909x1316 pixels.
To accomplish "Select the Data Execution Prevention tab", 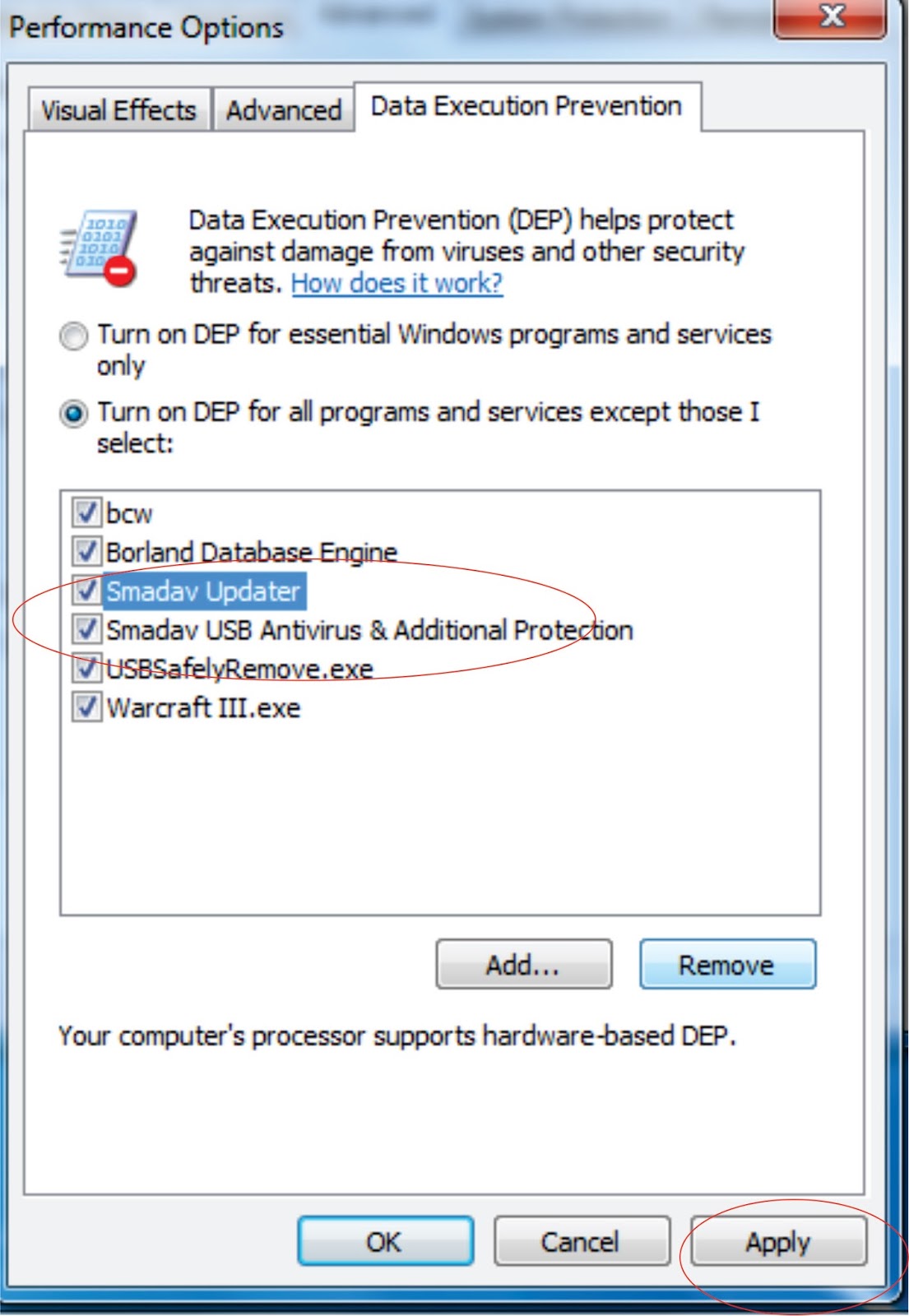I will click(526, 106).
